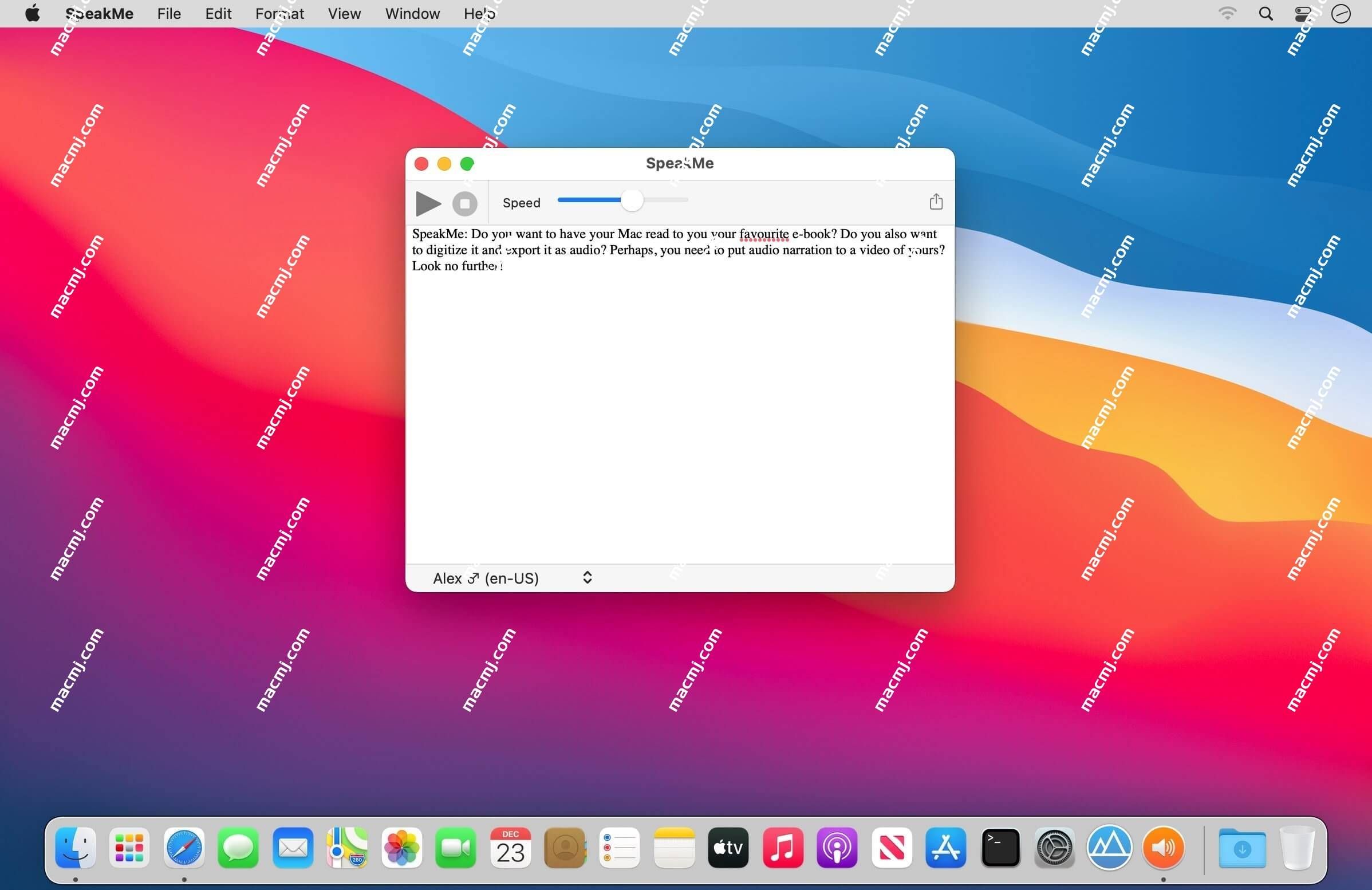Image resolution: width=1372 pixels, height=890 pixels.
Task: Expand the Alex voice selector dropdown
Action: [x=587, y=577]
